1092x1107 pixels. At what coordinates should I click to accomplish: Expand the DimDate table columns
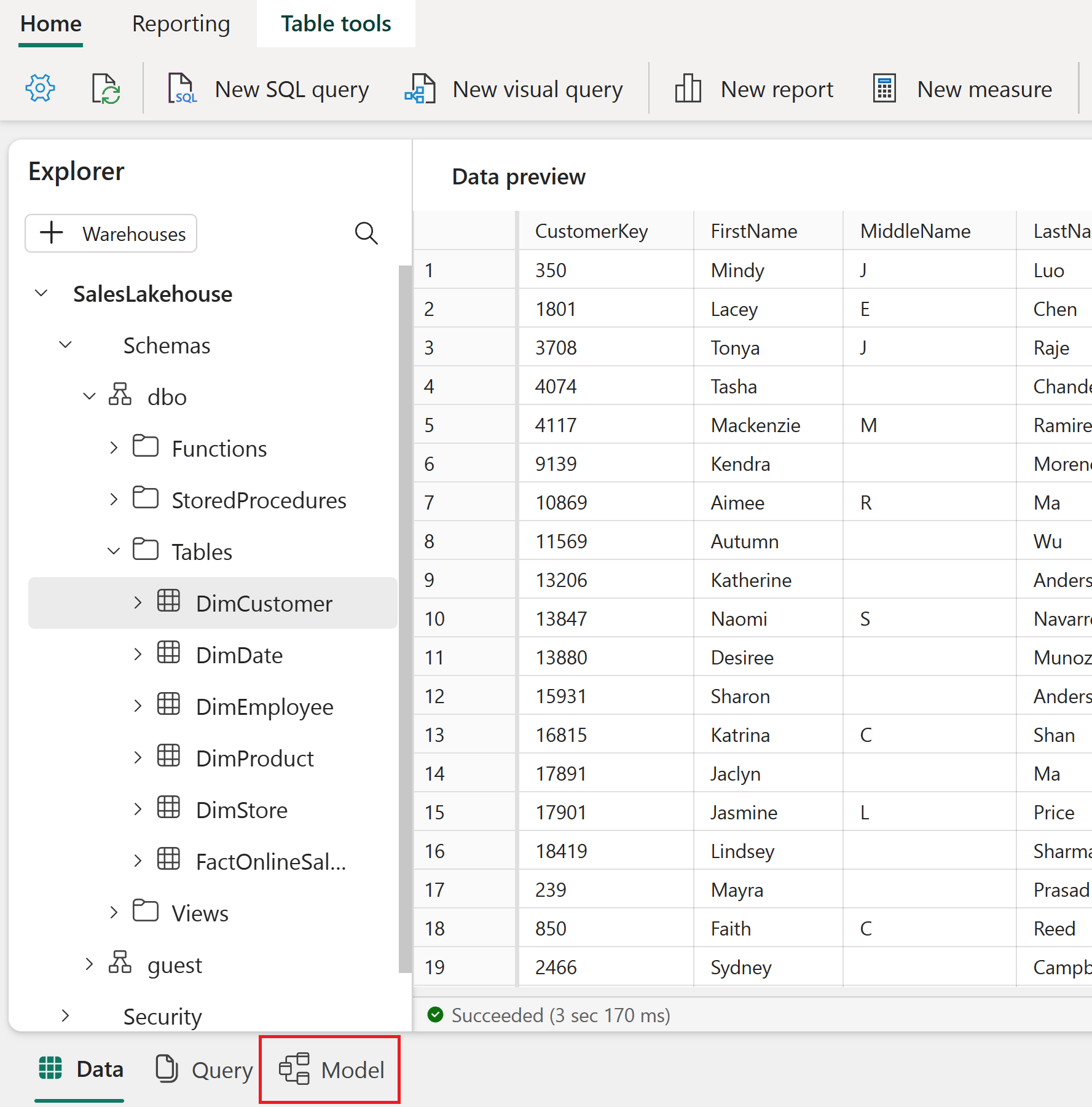138,655
